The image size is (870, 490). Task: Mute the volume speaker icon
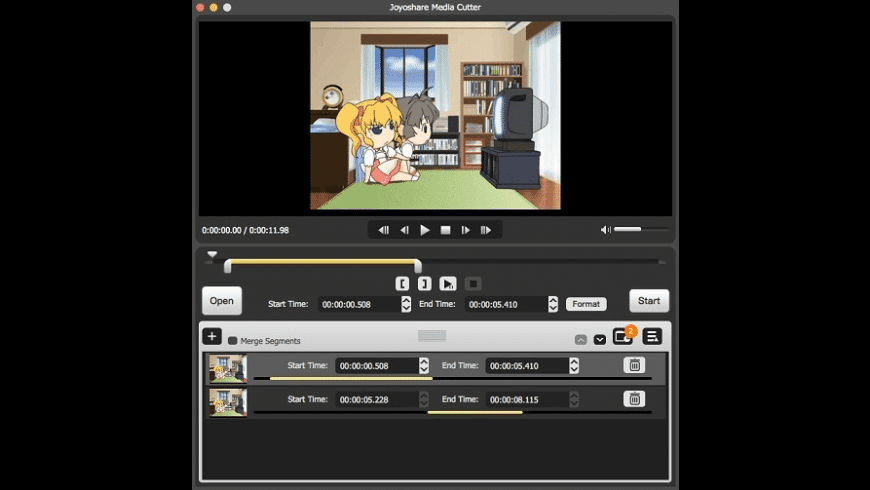pyautogui.click(x=605, y=230)
